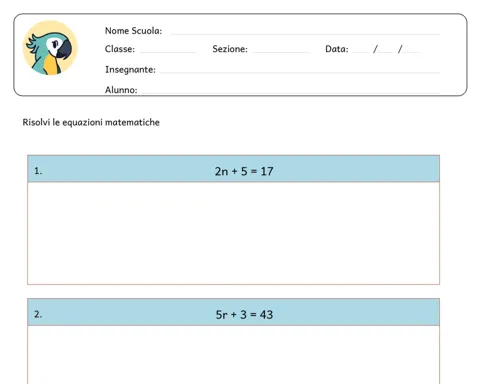Click the answer box under 5r + 3 = 43

pos(233,355)
